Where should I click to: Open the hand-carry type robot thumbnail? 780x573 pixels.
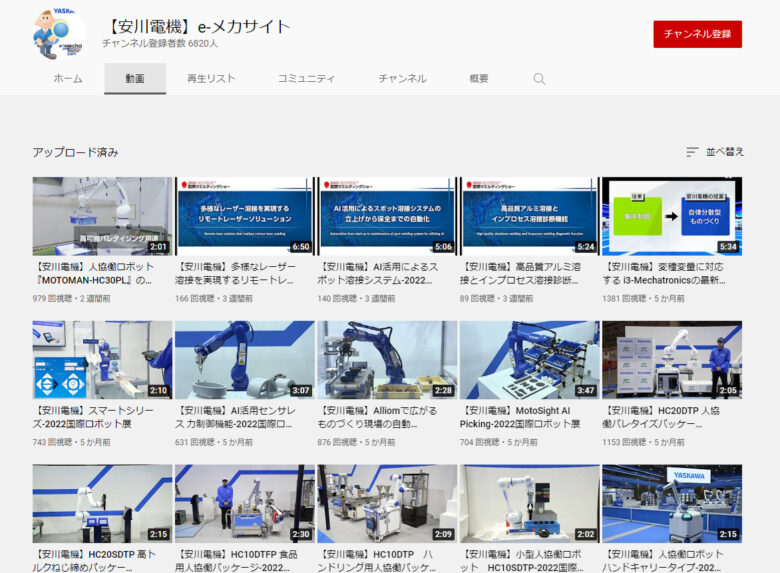(672, 503)
